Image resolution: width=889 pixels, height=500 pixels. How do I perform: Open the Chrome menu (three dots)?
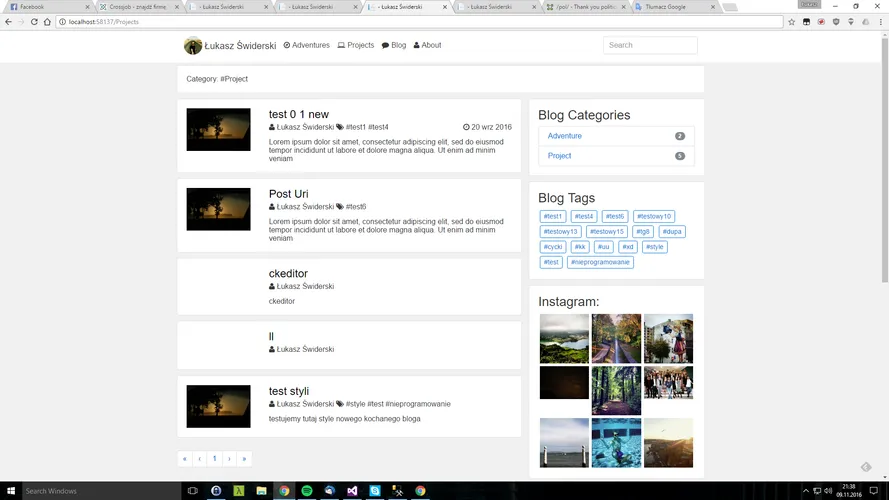click(880, 22)
